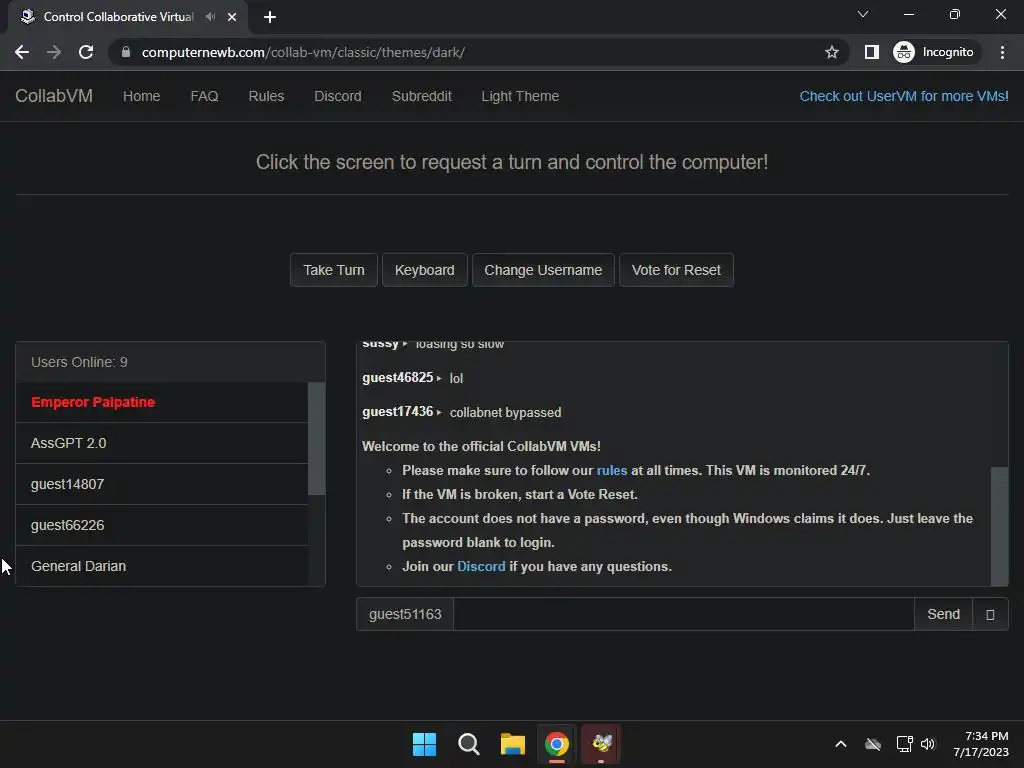Open the on-screen Keyboard button

424,270
